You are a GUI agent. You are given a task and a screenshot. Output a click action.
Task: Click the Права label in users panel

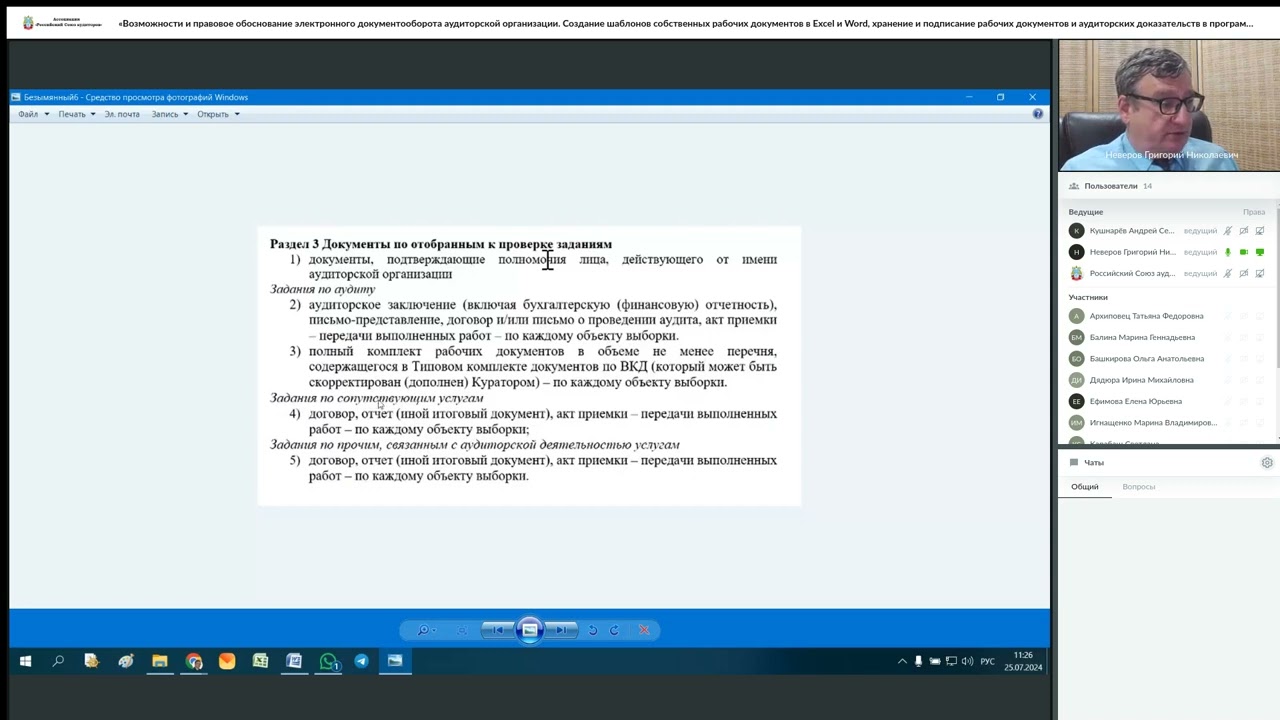[x=1253, y=212]
